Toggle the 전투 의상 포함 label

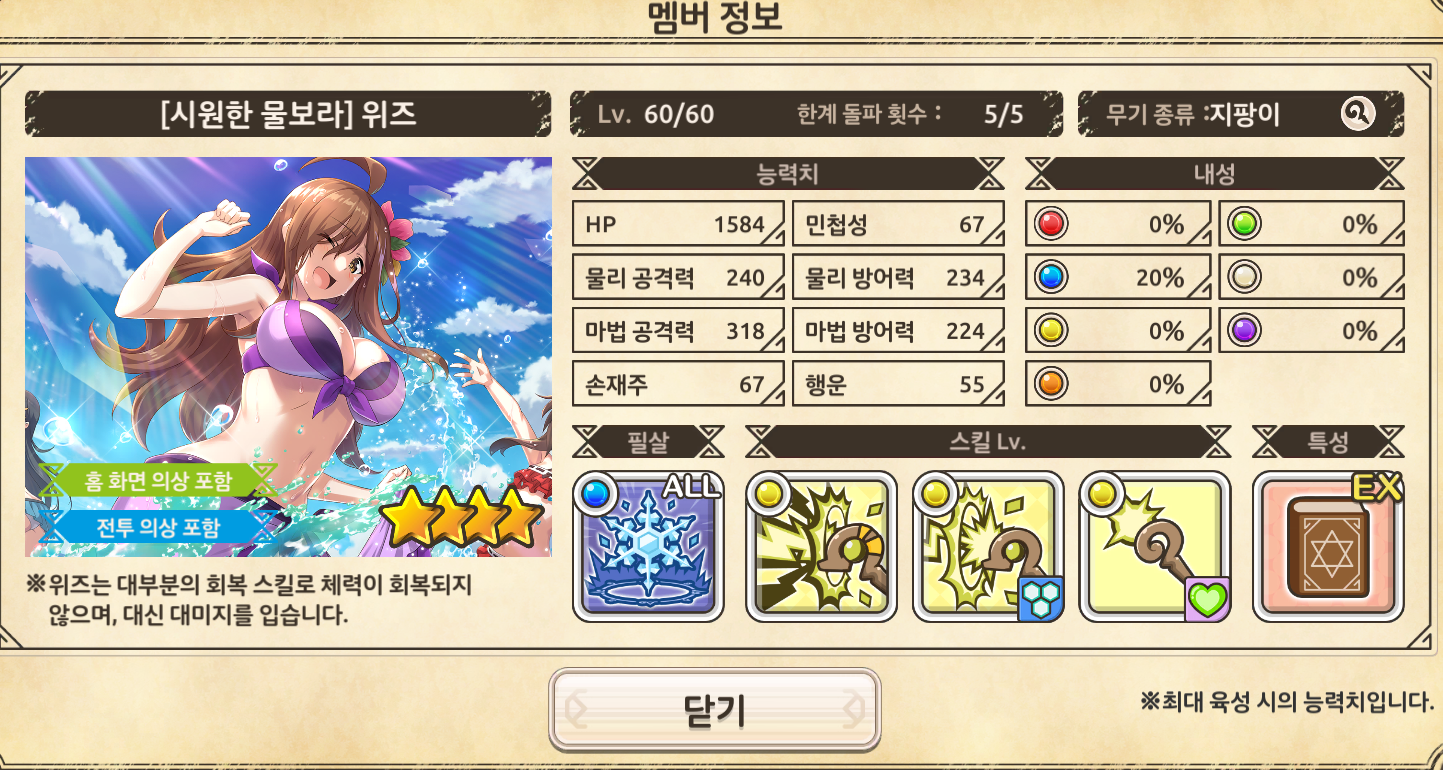click(155, 526)
